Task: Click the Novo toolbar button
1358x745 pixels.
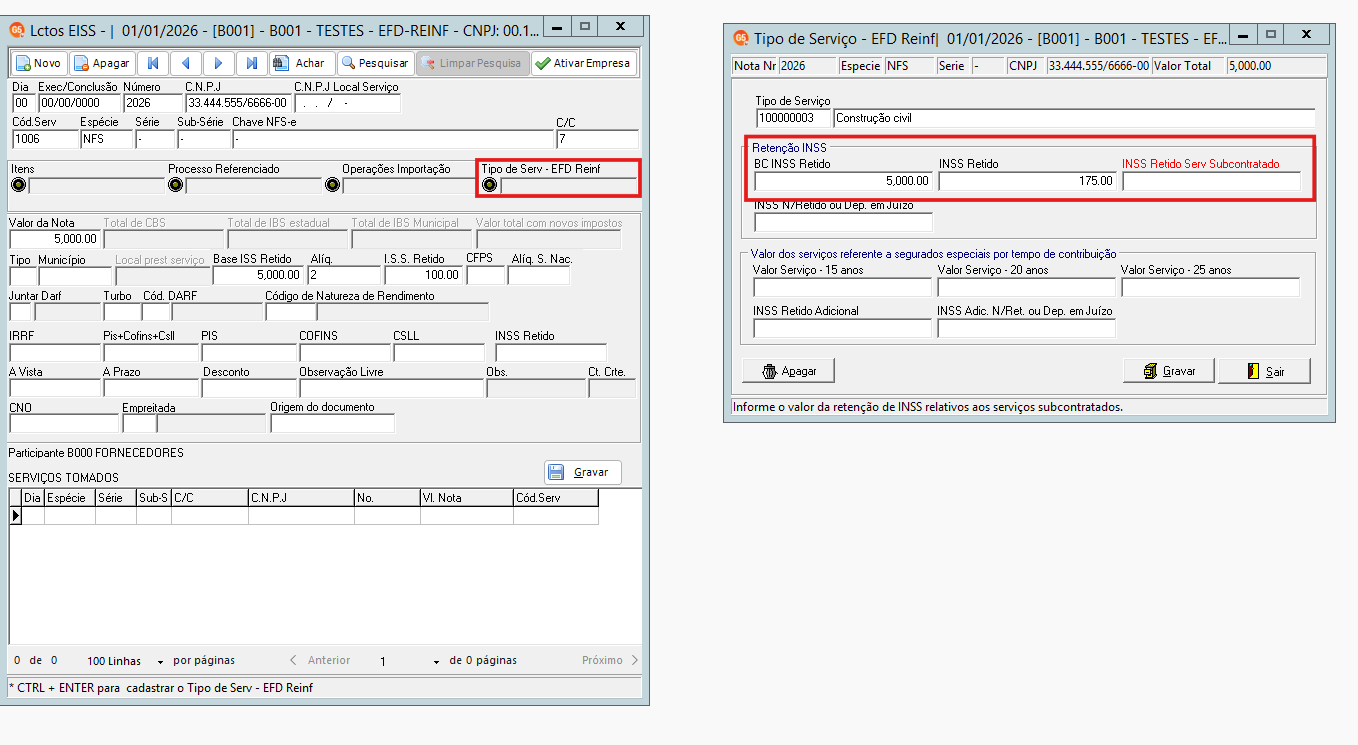Action: (39, 63)
